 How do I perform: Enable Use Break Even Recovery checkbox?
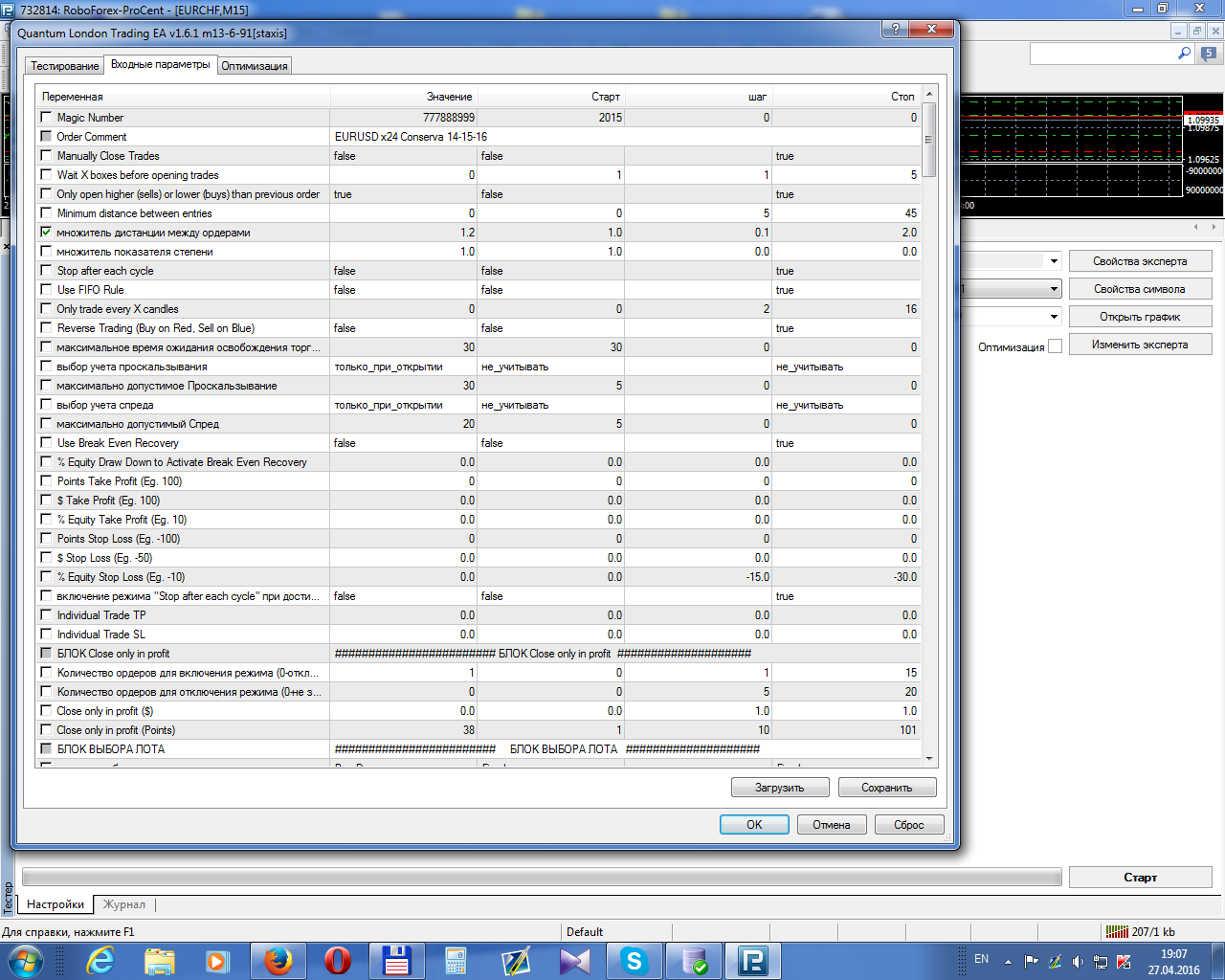(46, 442)
